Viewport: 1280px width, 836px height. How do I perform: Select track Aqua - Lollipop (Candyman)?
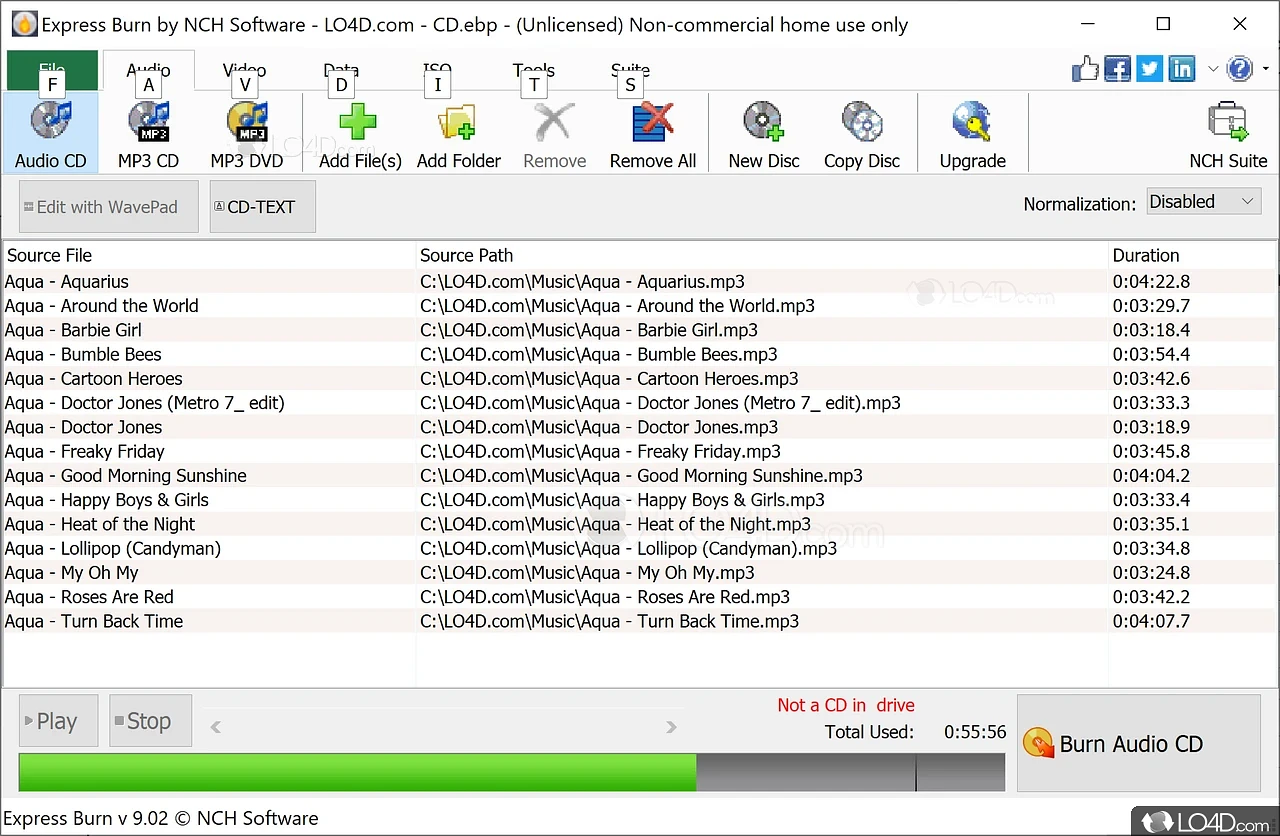[113, 548]
